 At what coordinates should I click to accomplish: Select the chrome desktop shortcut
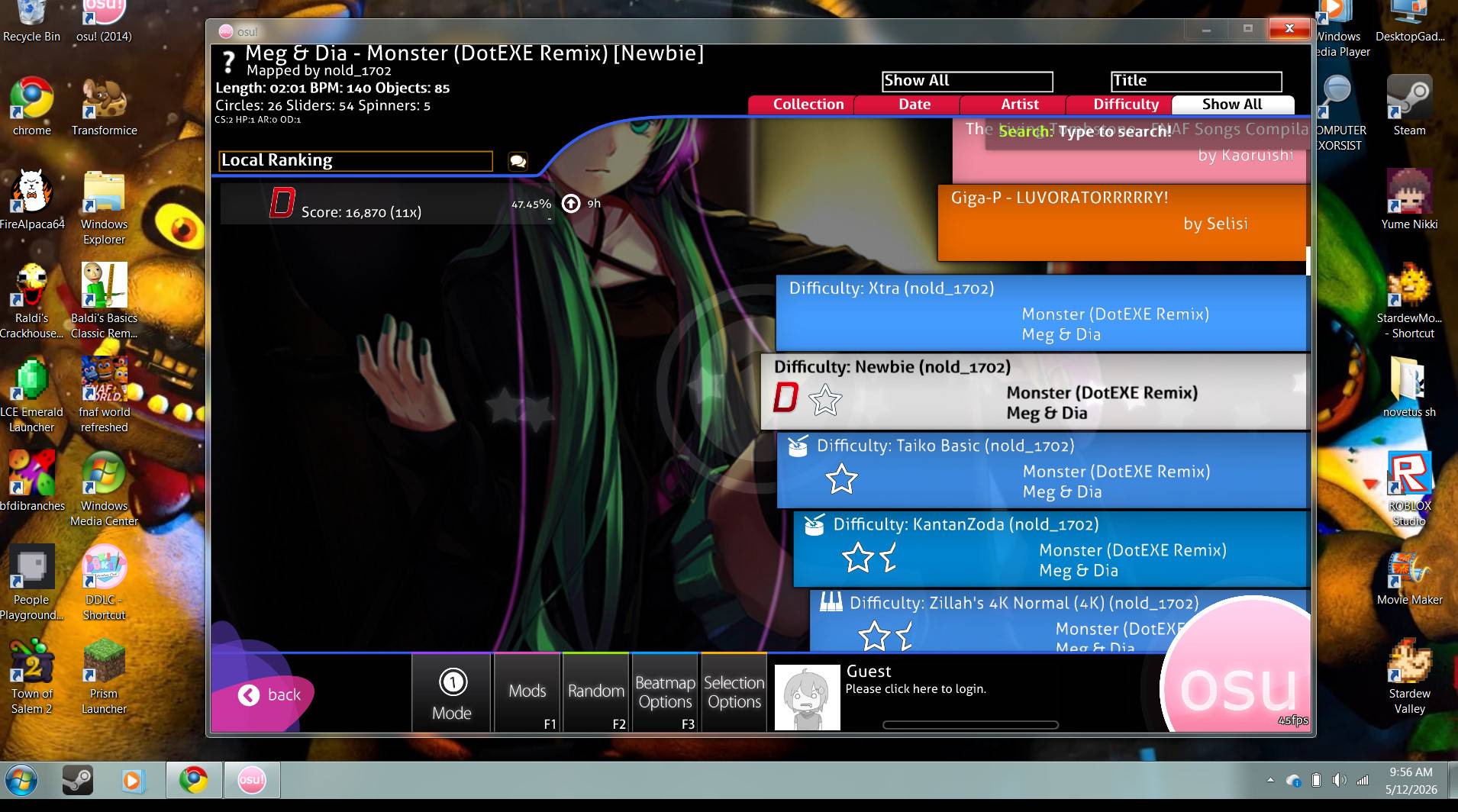click(x=31, y=108)
